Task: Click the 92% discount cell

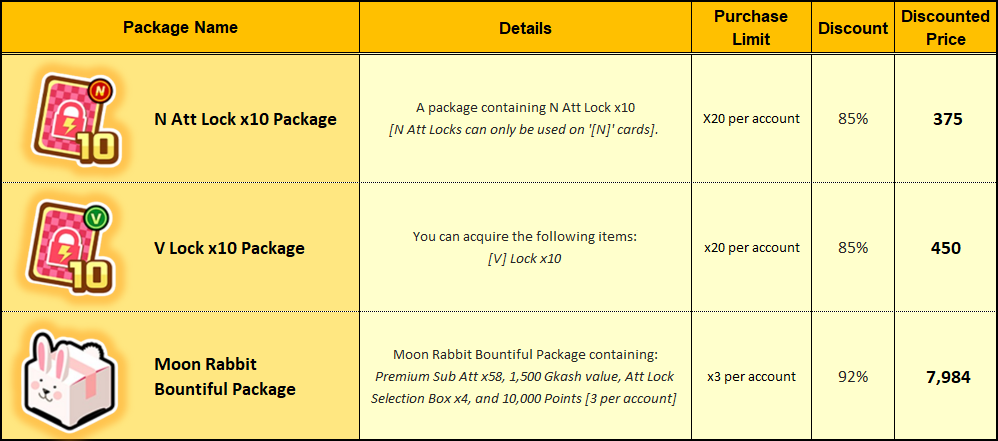Action: (x=853, y=377)
